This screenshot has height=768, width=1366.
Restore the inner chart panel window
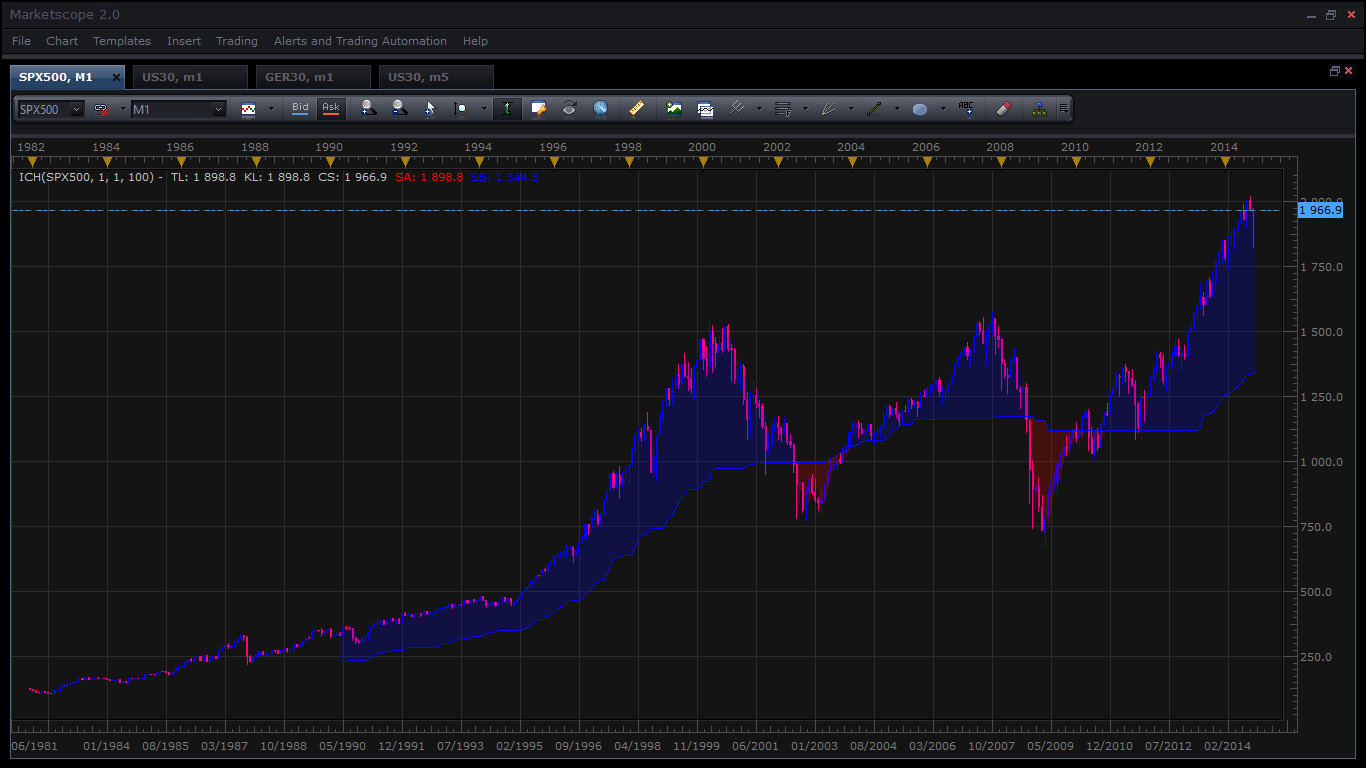[1334, 71]
